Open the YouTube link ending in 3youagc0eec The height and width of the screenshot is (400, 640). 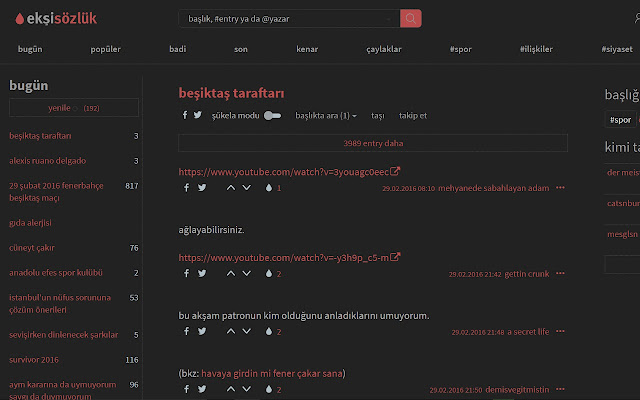(x=289, y=172)
